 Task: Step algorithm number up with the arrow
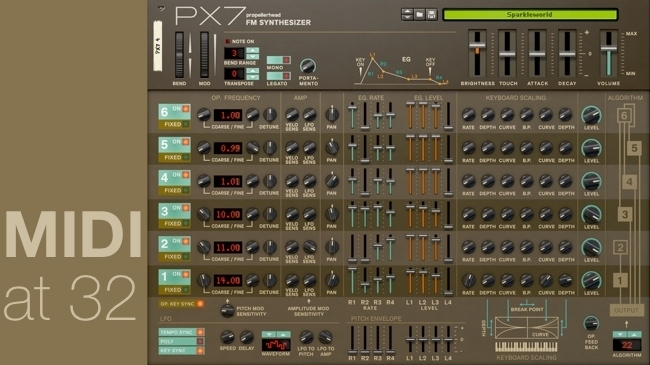634,334
